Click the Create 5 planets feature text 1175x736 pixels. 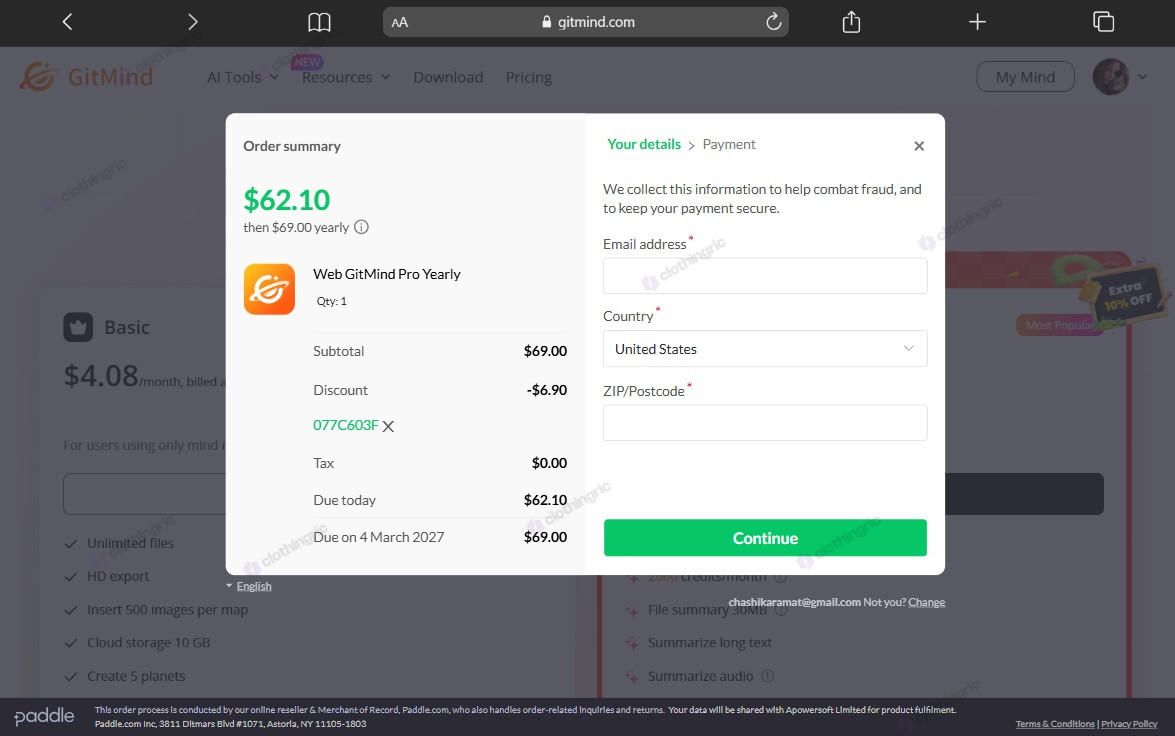pyautogui.click(x=136, y=676)
